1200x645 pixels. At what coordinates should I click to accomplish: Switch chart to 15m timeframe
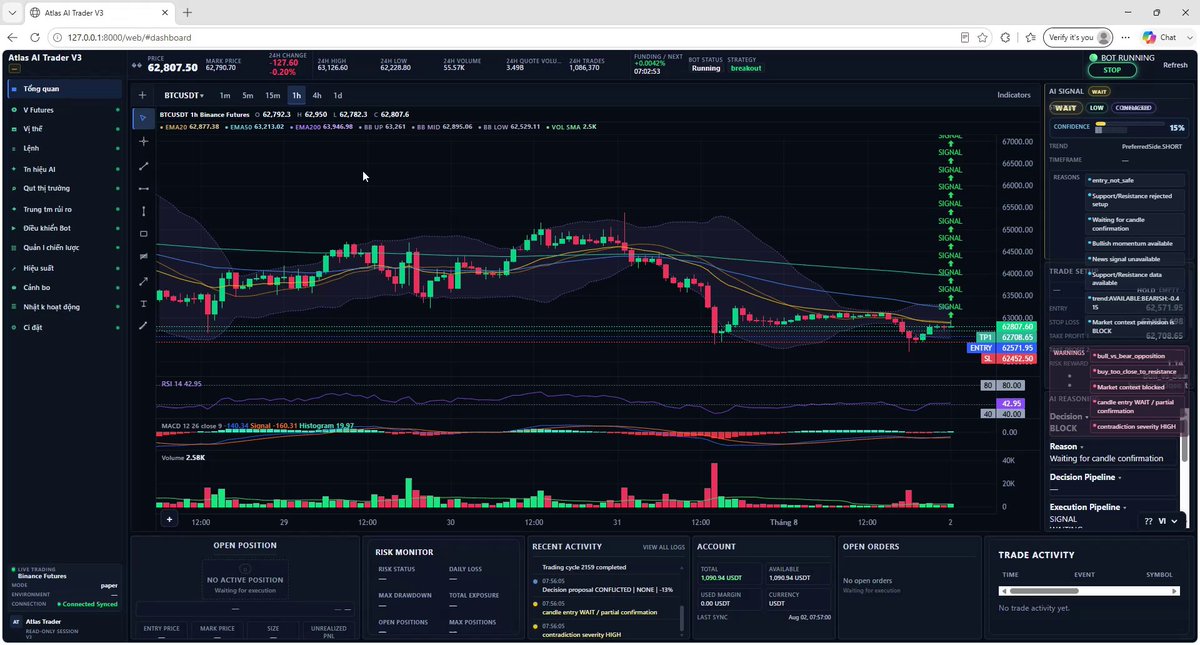point(272,96)
